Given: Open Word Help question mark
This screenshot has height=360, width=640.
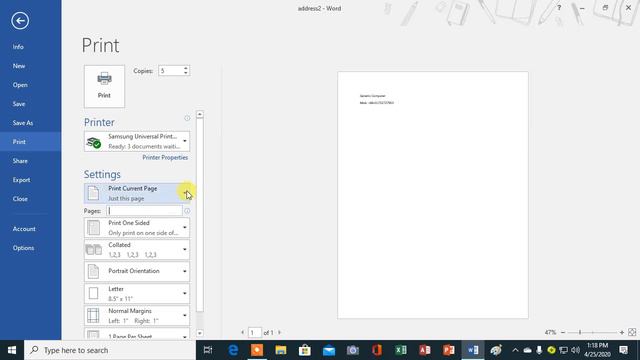Looking at the screenshot, I should (559, 8).
